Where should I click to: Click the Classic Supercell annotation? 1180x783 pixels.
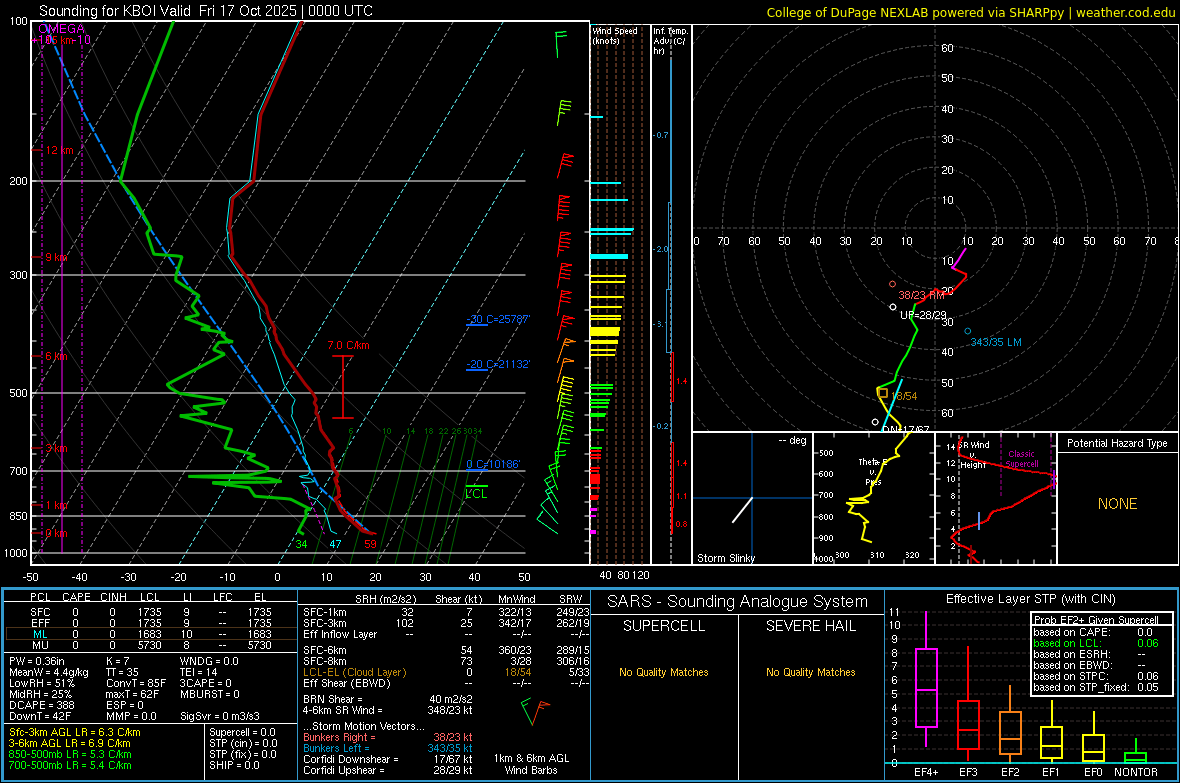(1022, 459)
